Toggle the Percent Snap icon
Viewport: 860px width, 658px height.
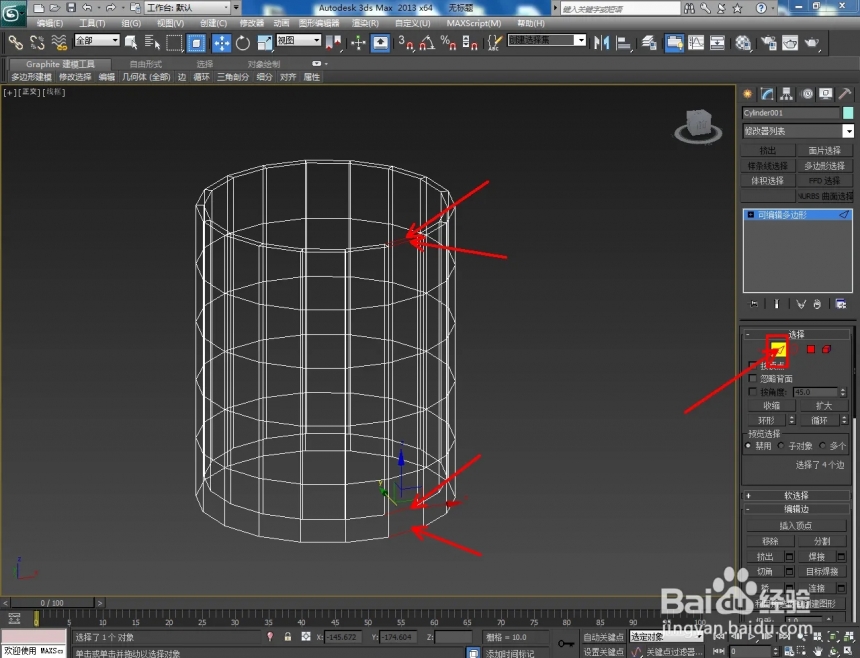pos(449,42)
